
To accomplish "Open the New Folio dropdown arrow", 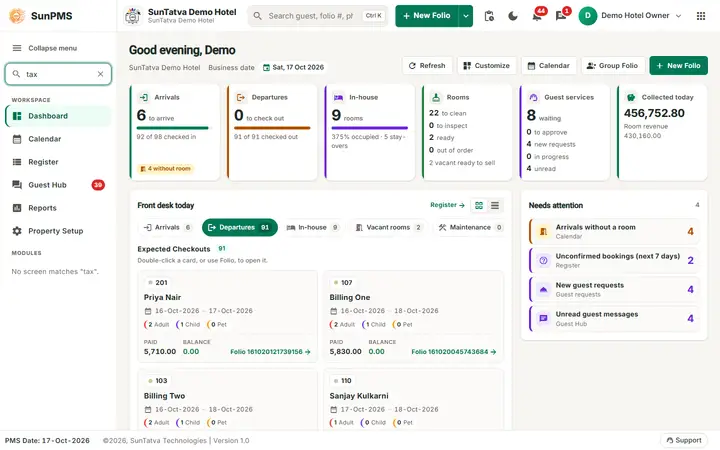I will tap(466, 16).
